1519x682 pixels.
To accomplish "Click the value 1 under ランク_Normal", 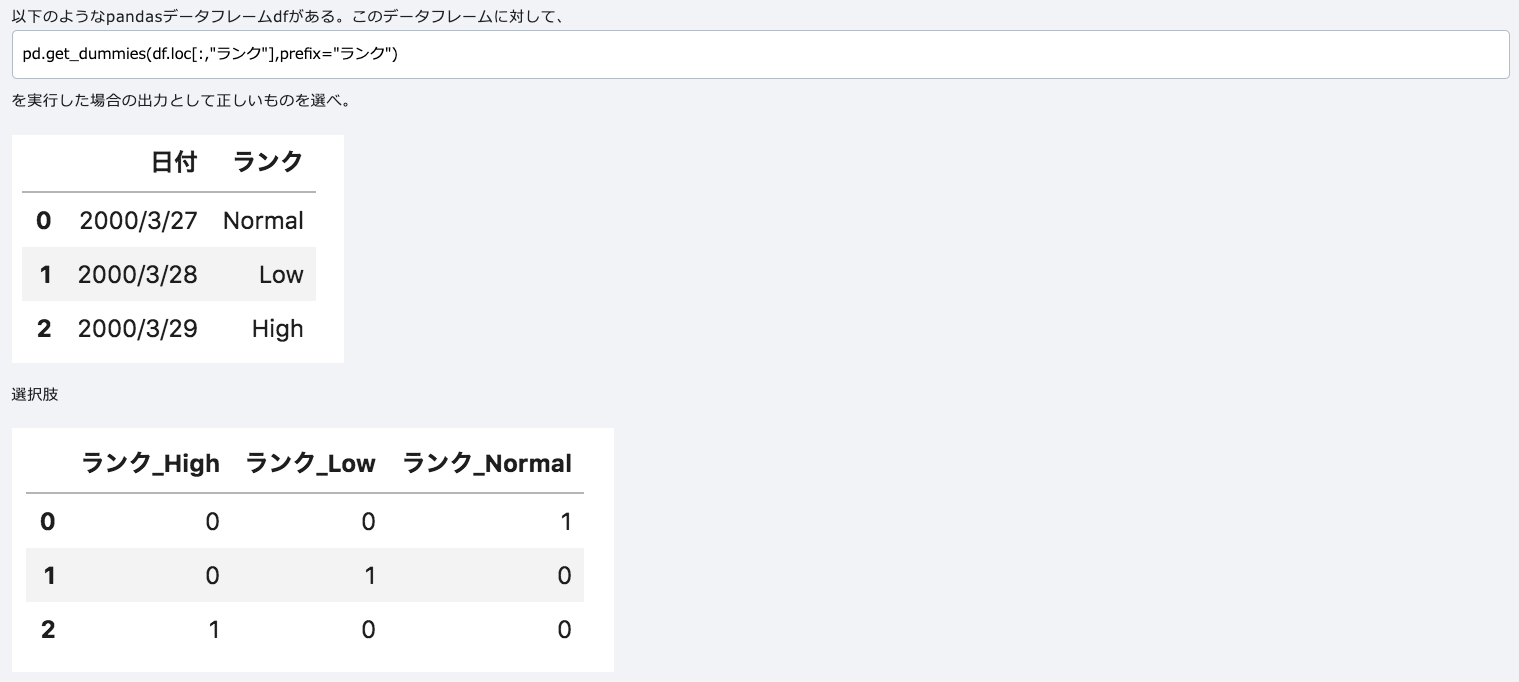I will pos(566,522).
